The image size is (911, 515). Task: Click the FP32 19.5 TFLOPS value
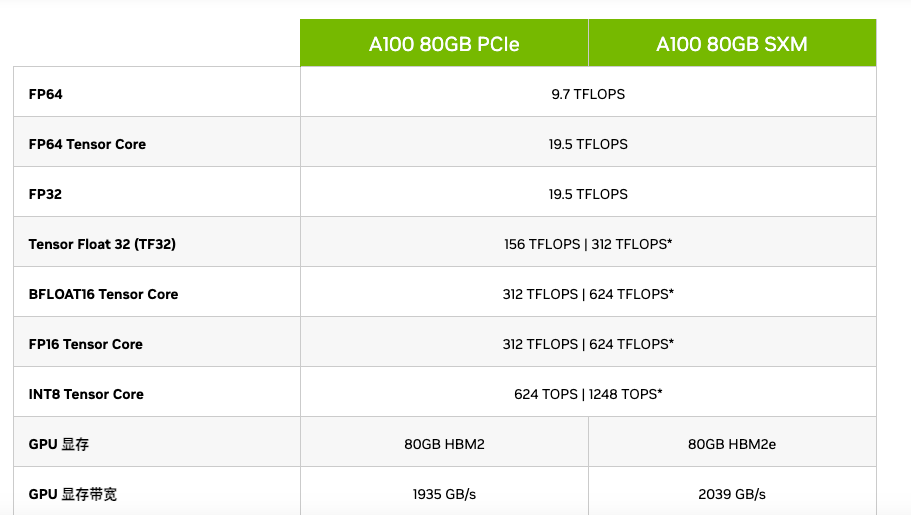pyautogui.click(x=588, y=194)
